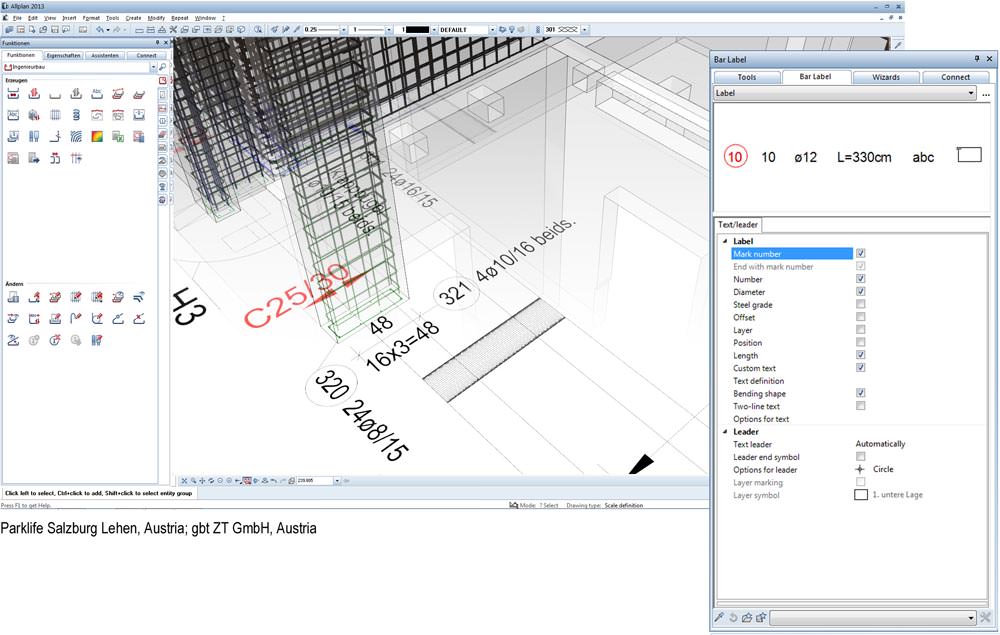Enable the Position checkbox
This screenshot has width=1000, height=635.
click(860, 342)
